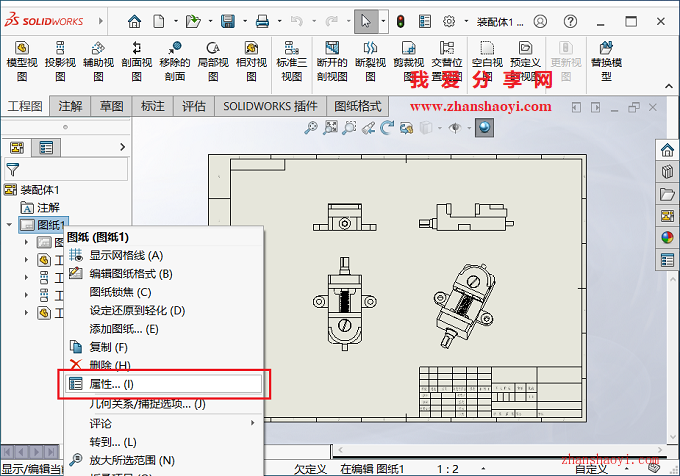Switch to the FeatureManager tree tab icon
This screenshot has width=680, height=476.
coord(17,148)
